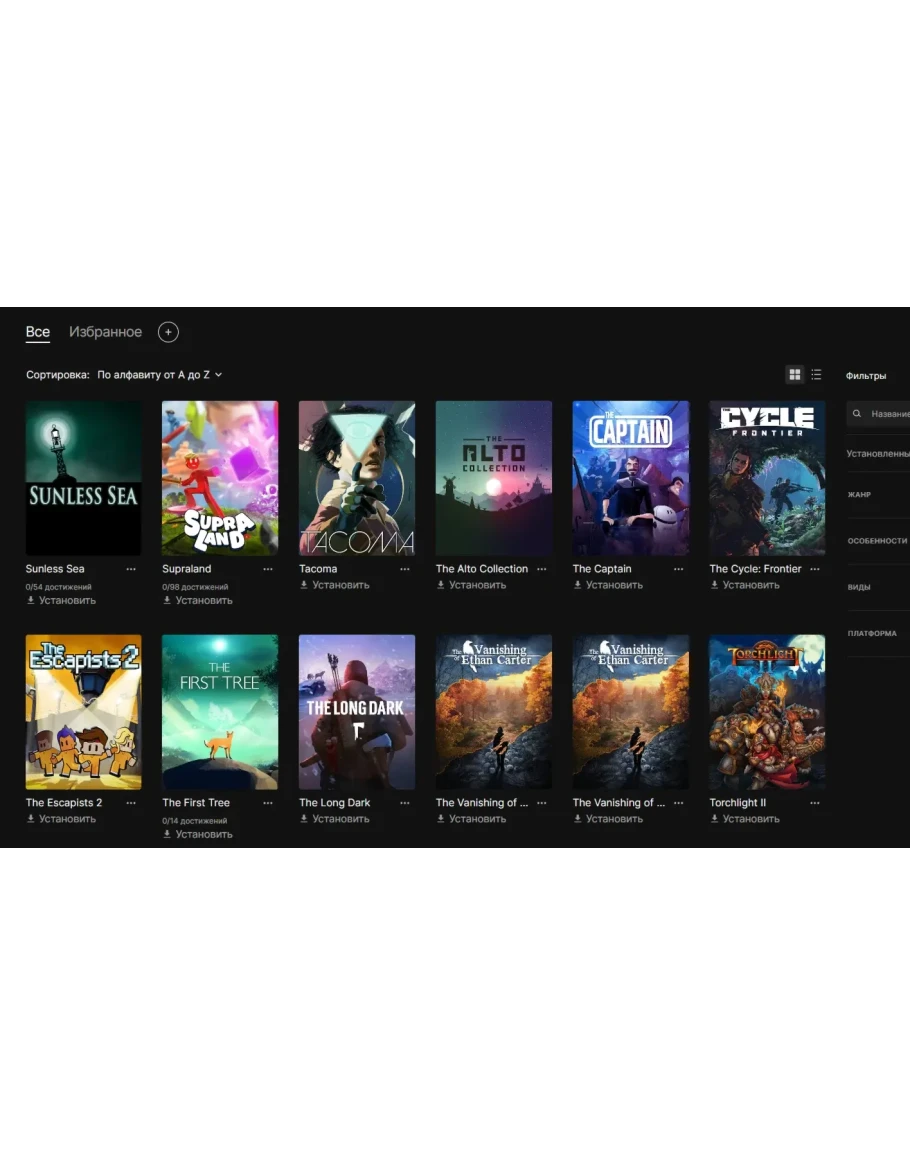Open The Cycle: Frontier cover thumbnail
910x1155 pixels.
pos(767,478)
